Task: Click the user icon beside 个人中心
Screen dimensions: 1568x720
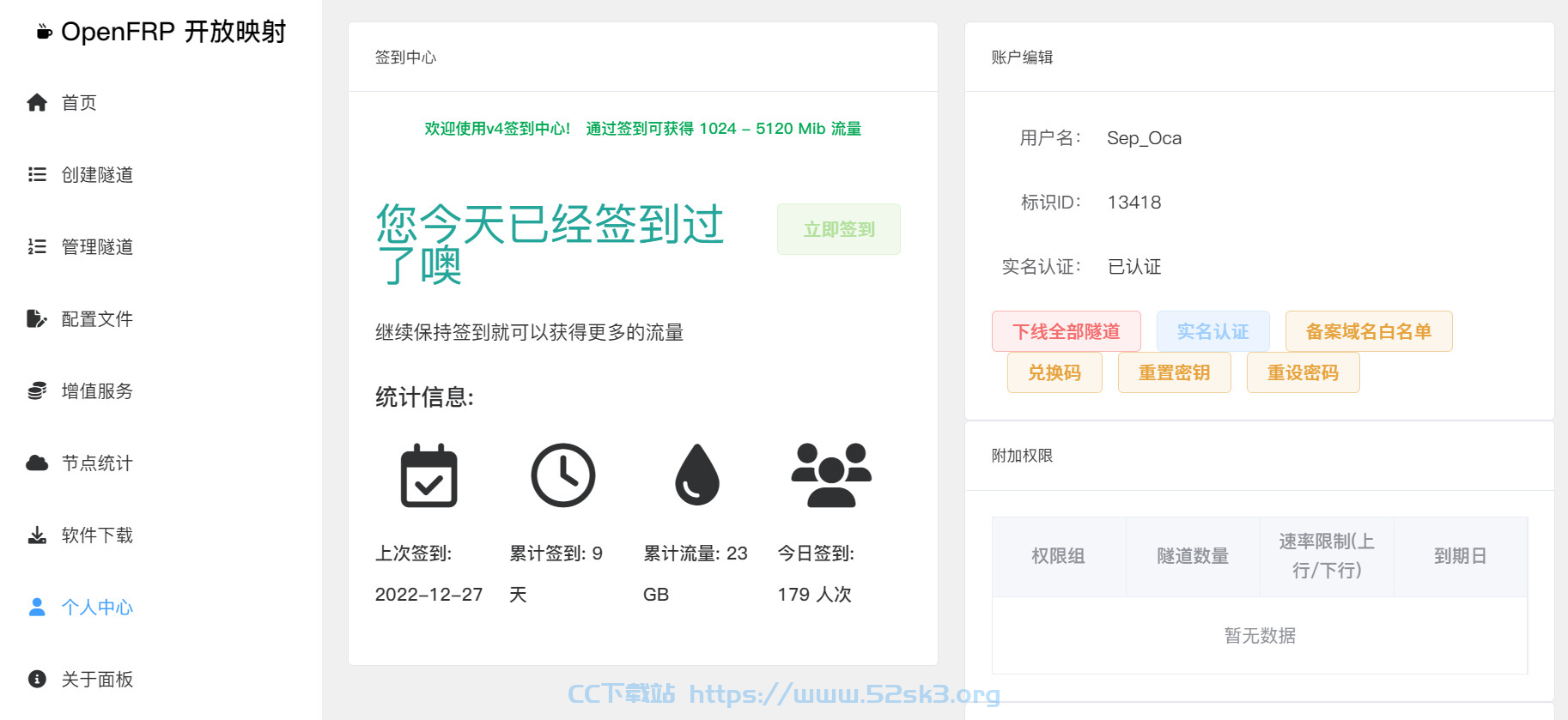Action: [x=37, y=608]
